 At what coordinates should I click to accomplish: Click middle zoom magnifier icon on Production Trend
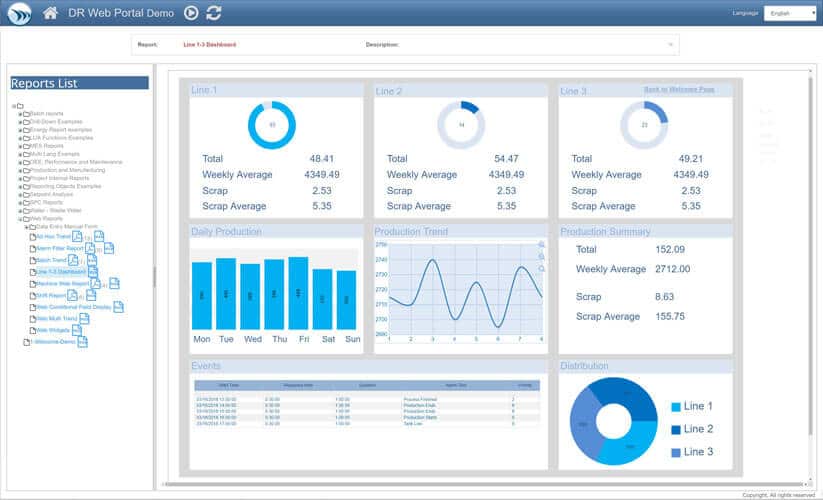tap(541, 257)
